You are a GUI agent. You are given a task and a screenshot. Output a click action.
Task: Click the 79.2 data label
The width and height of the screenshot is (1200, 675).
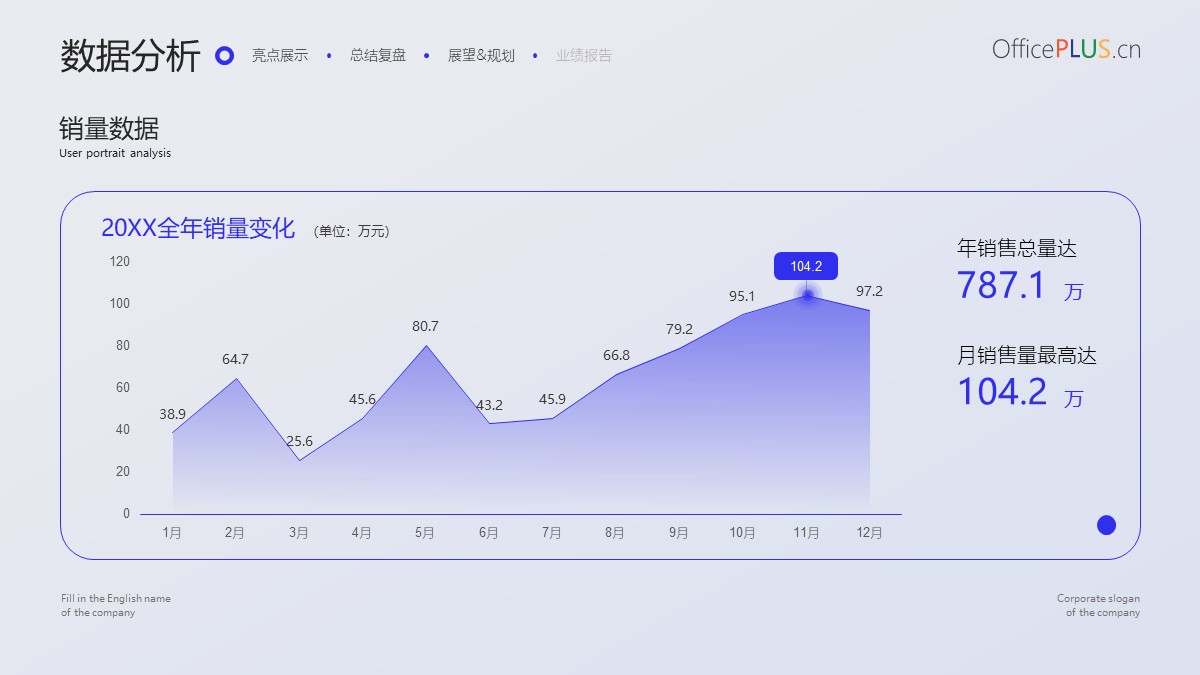[679, 329]
